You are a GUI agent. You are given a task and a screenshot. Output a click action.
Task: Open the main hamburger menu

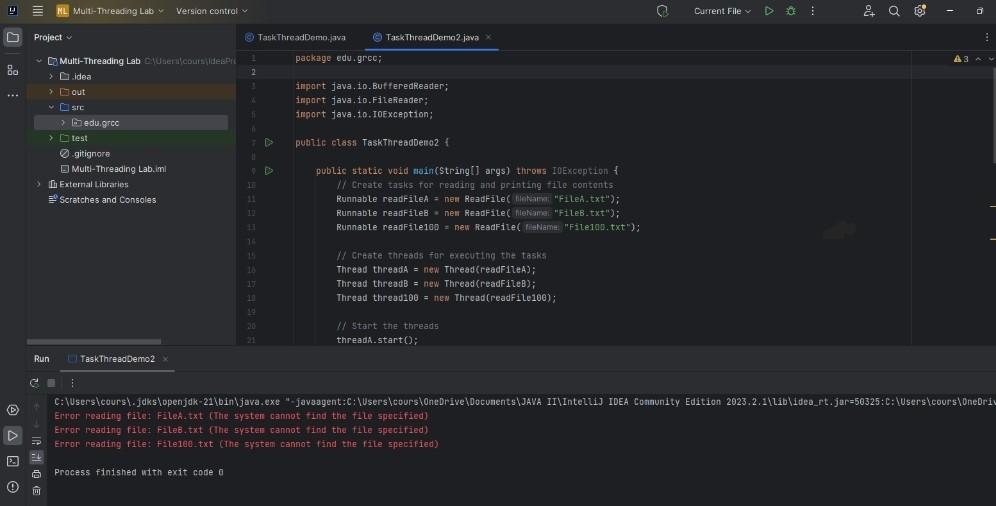coord(37,11)
